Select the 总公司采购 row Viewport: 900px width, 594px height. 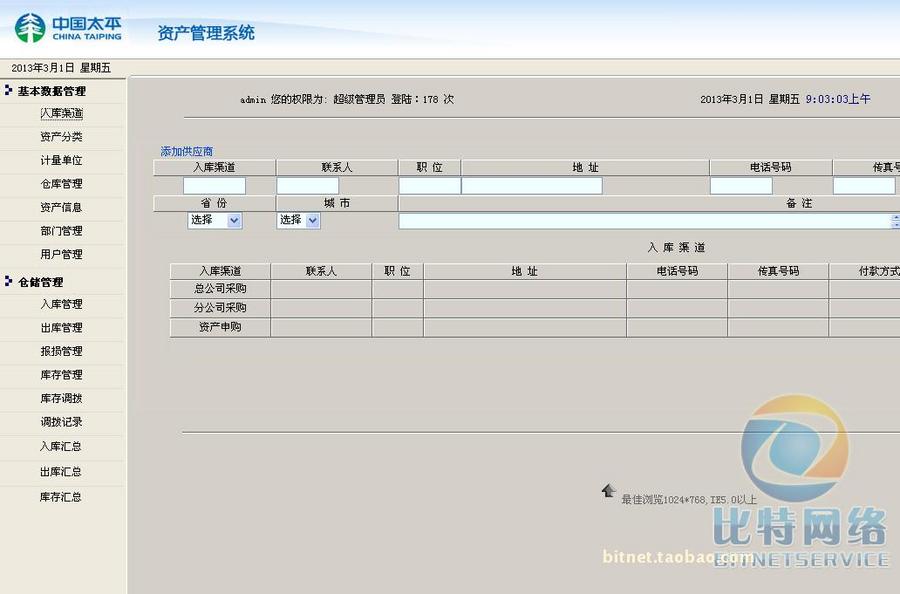pyautogui.click(x=535, y=289)
